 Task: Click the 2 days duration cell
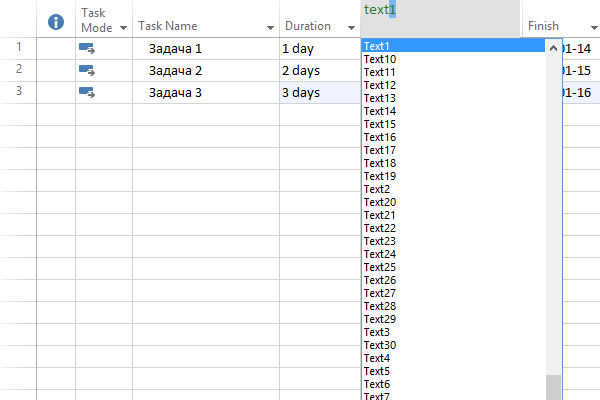coord(318,70)
